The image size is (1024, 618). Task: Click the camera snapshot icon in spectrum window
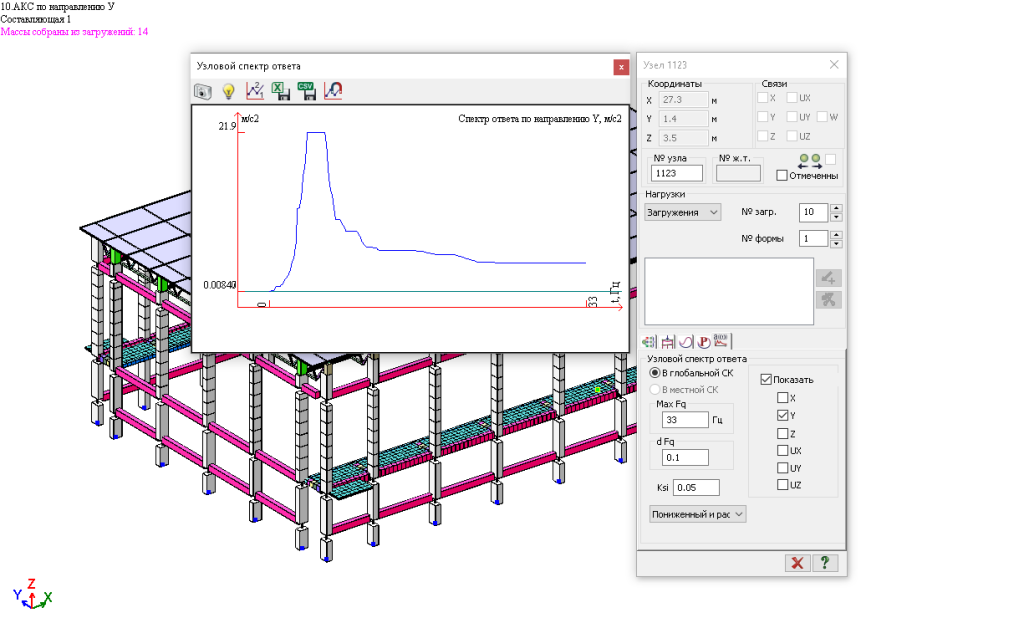tap(203, 91)
